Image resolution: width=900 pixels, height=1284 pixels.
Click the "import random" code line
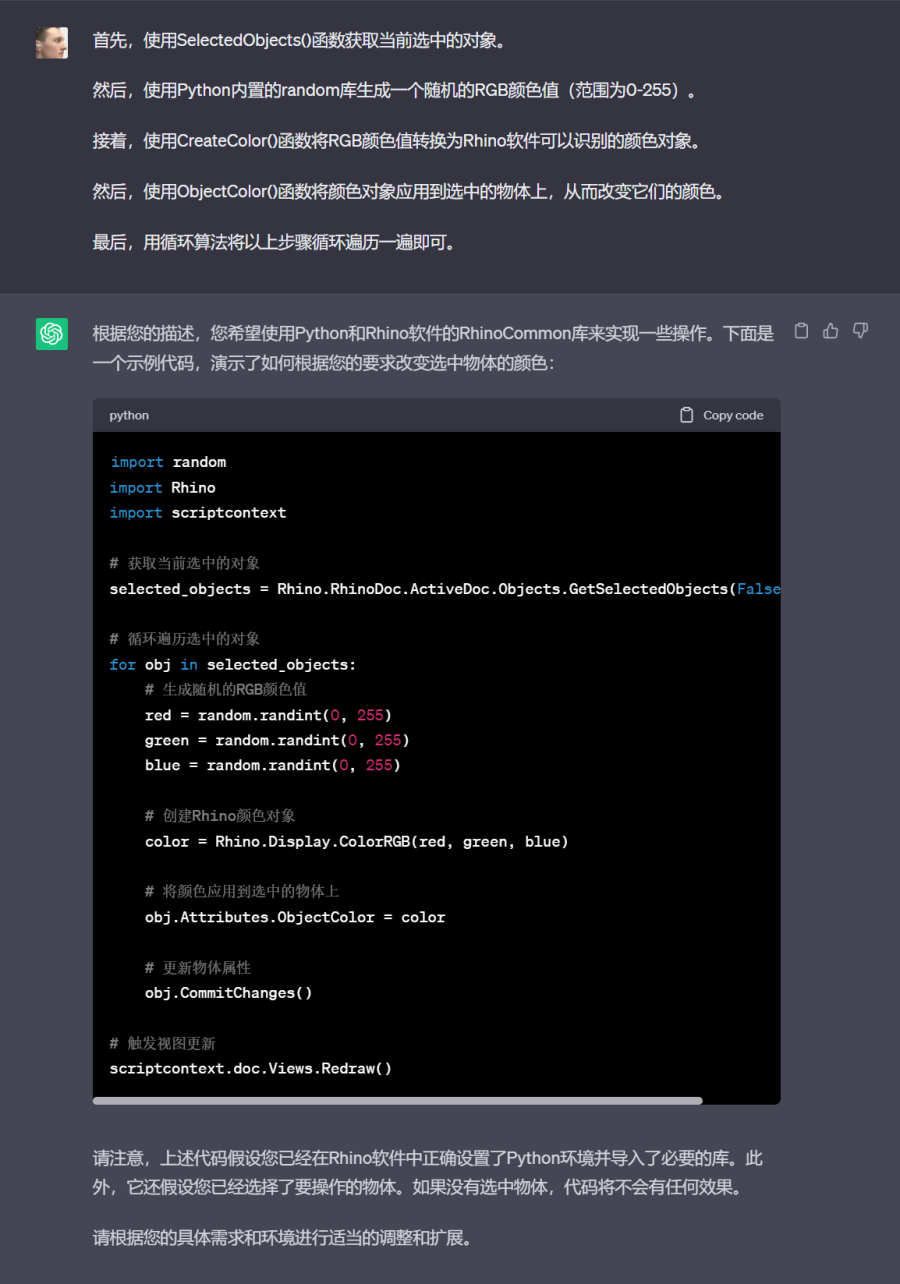pos(168,462)
